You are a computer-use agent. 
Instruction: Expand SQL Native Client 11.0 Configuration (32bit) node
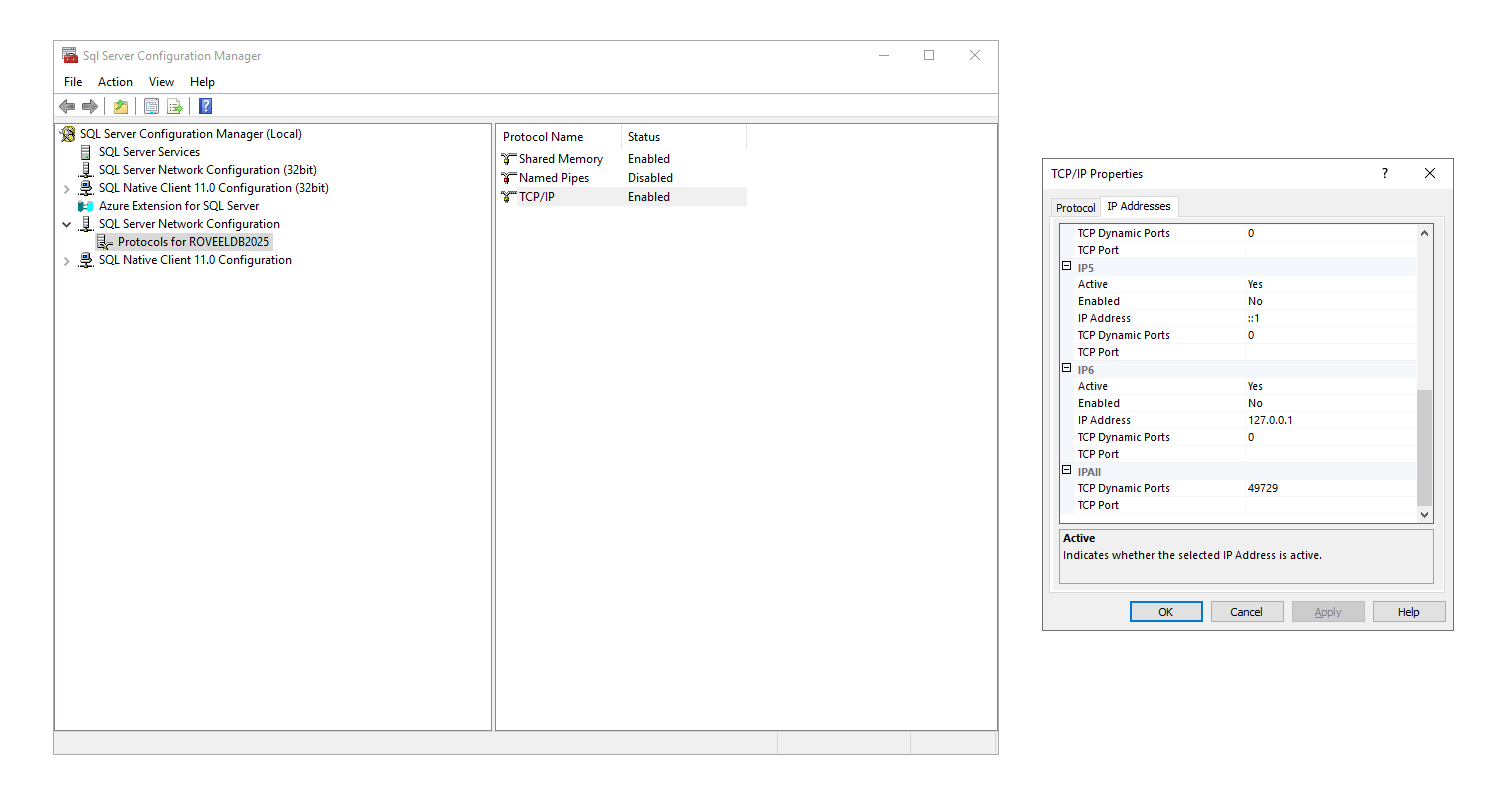click(67, 188)
